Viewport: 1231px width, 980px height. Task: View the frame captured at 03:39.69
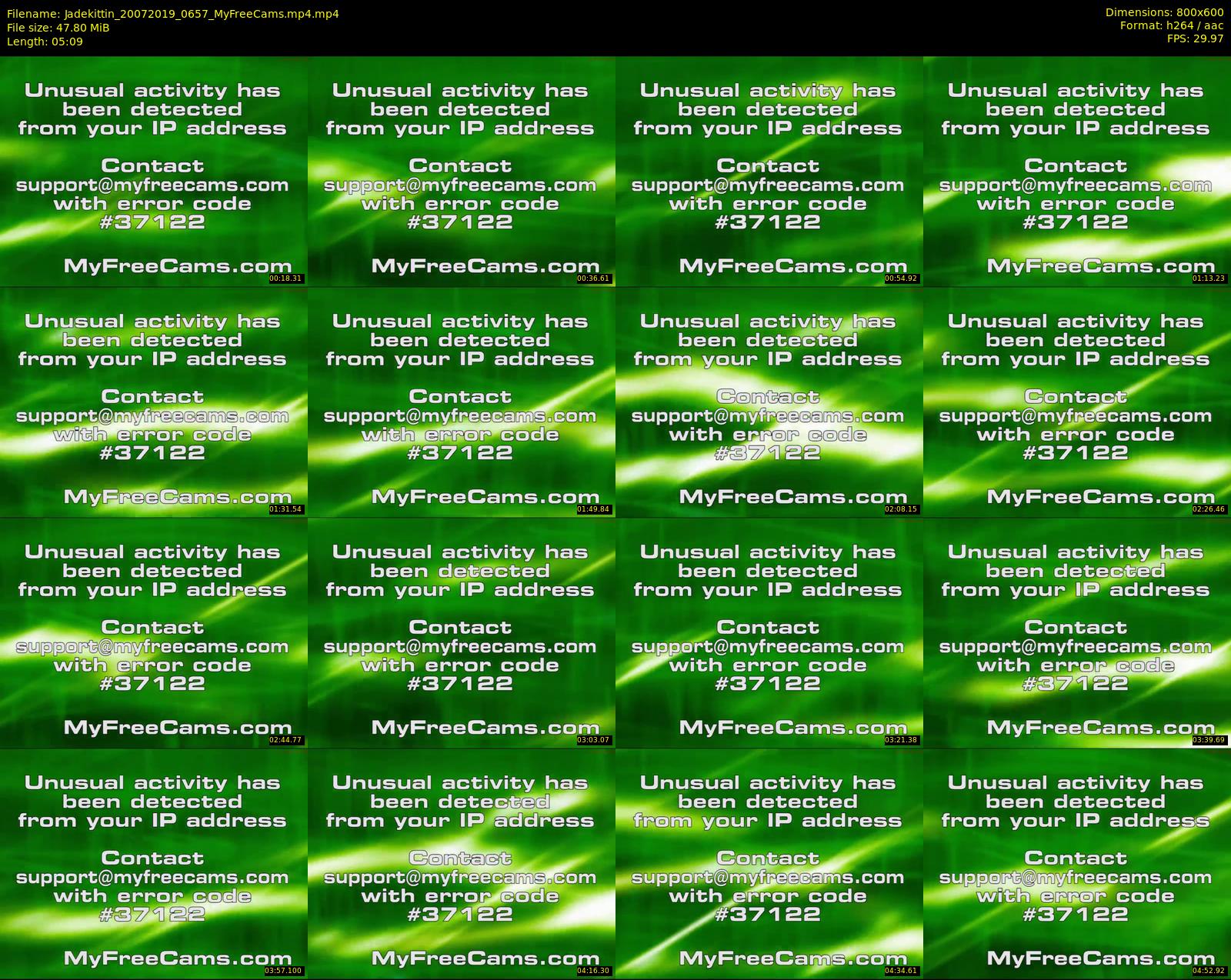1077,633
